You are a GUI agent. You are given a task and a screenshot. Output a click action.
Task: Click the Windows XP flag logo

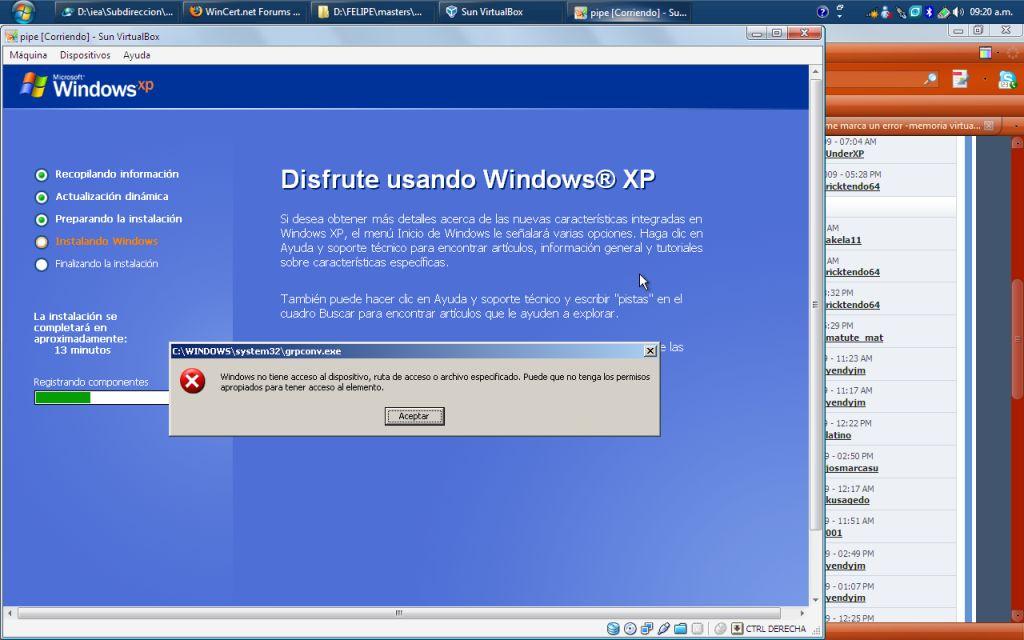coord(34,85)
